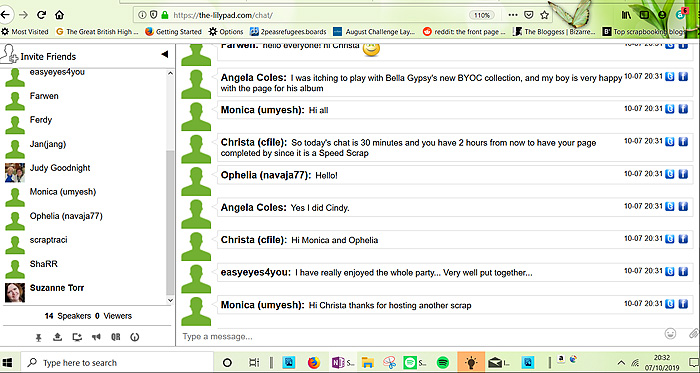
Task: Click the add-screen icon below the user list
Action: [x=77, y=337]
